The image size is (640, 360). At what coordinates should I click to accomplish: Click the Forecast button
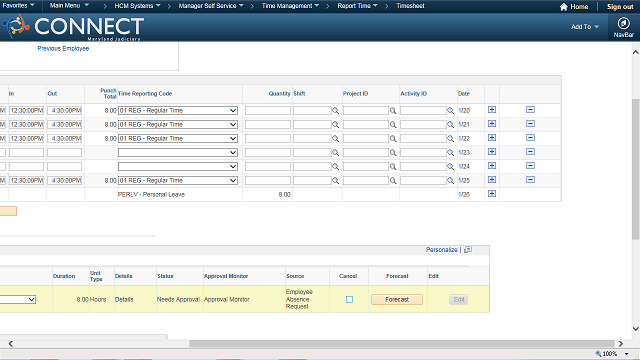(397, 300)
